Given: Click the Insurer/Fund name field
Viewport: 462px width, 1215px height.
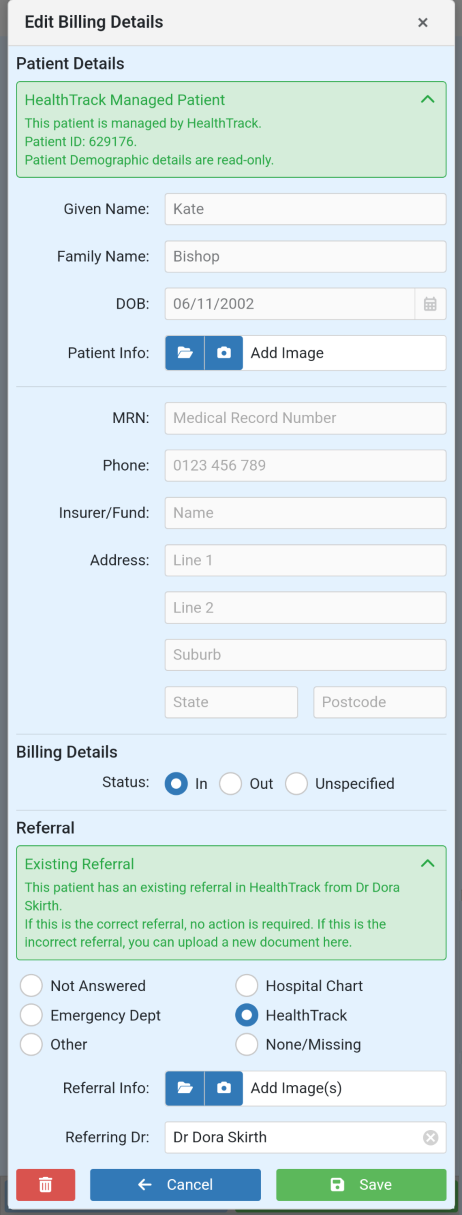Looking at the screenshot, I should click(306, 513).
